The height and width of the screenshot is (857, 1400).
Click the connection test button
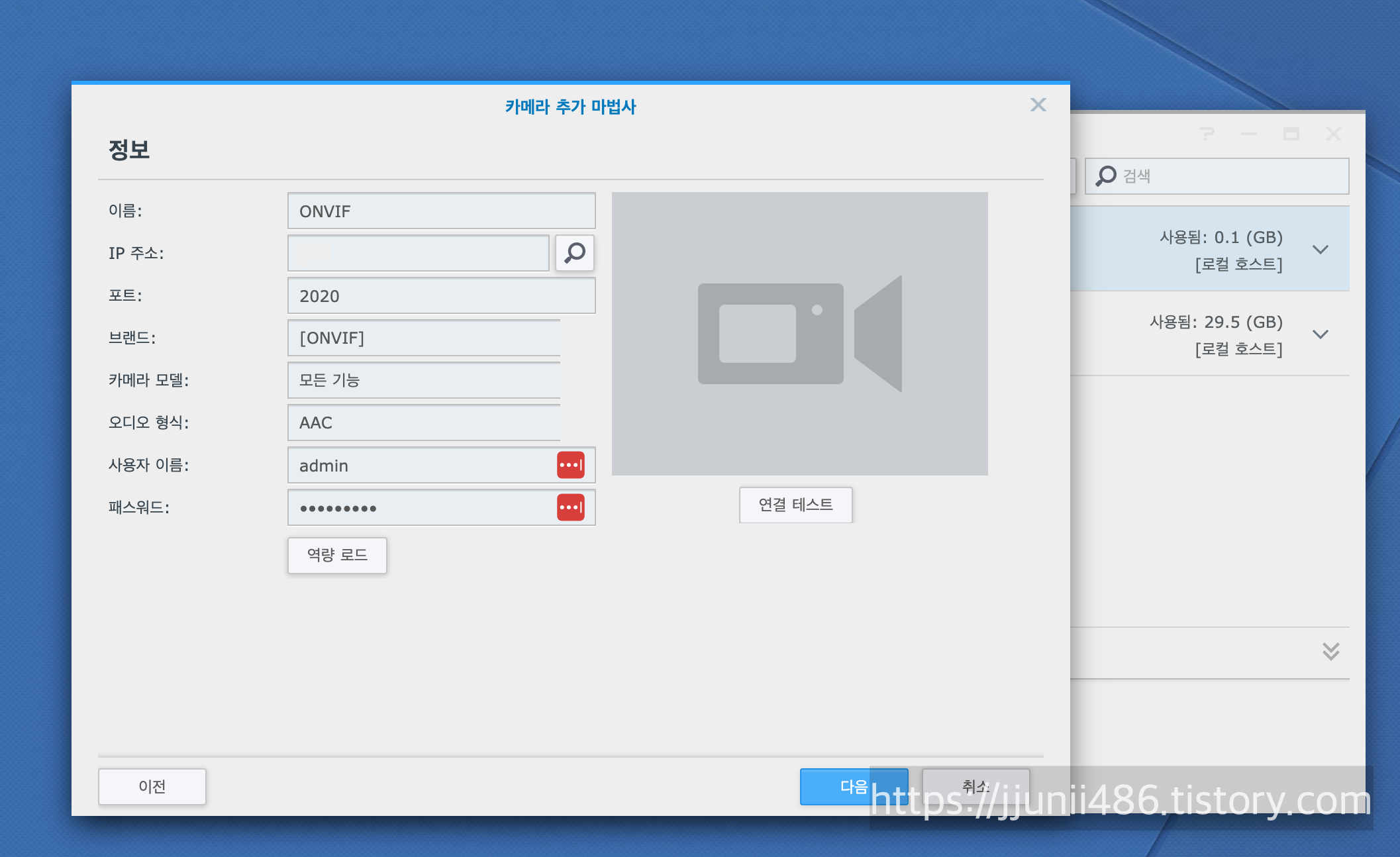pyautogui.click(x=795, y=505)
